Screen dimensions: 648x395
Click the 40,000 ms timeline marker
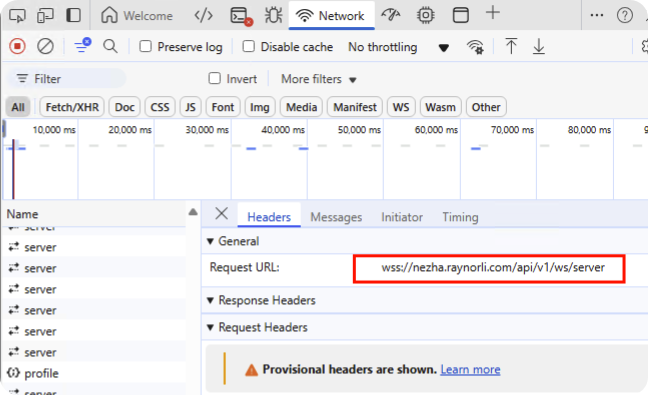283,130
